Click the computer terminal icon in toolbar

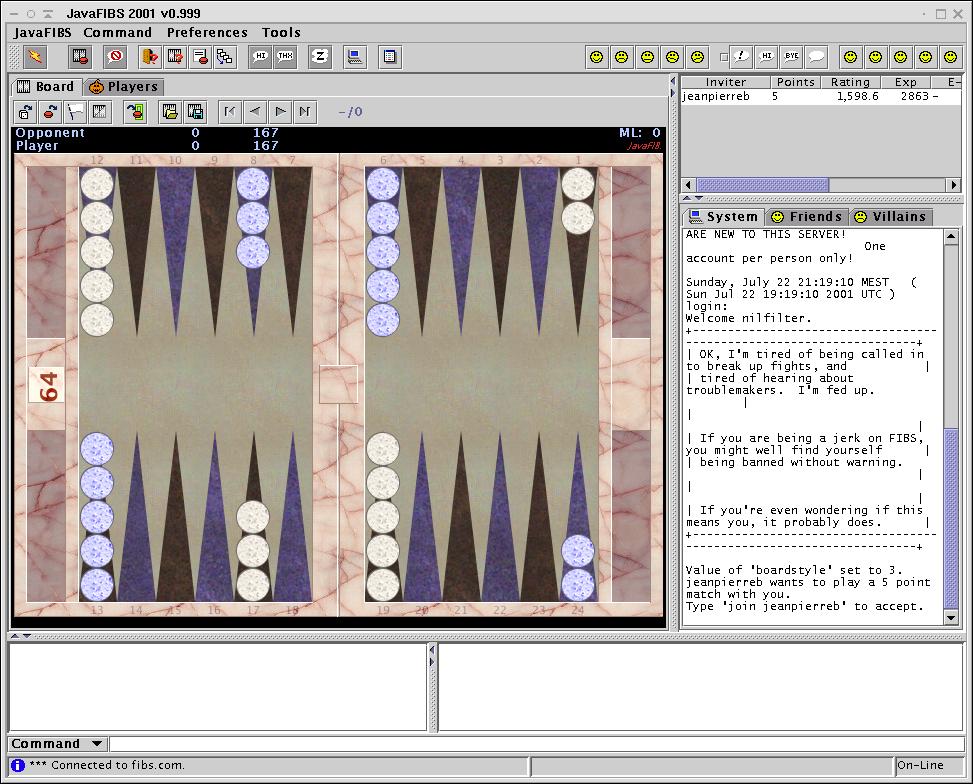pyautogui.click(x=355, y=57)
